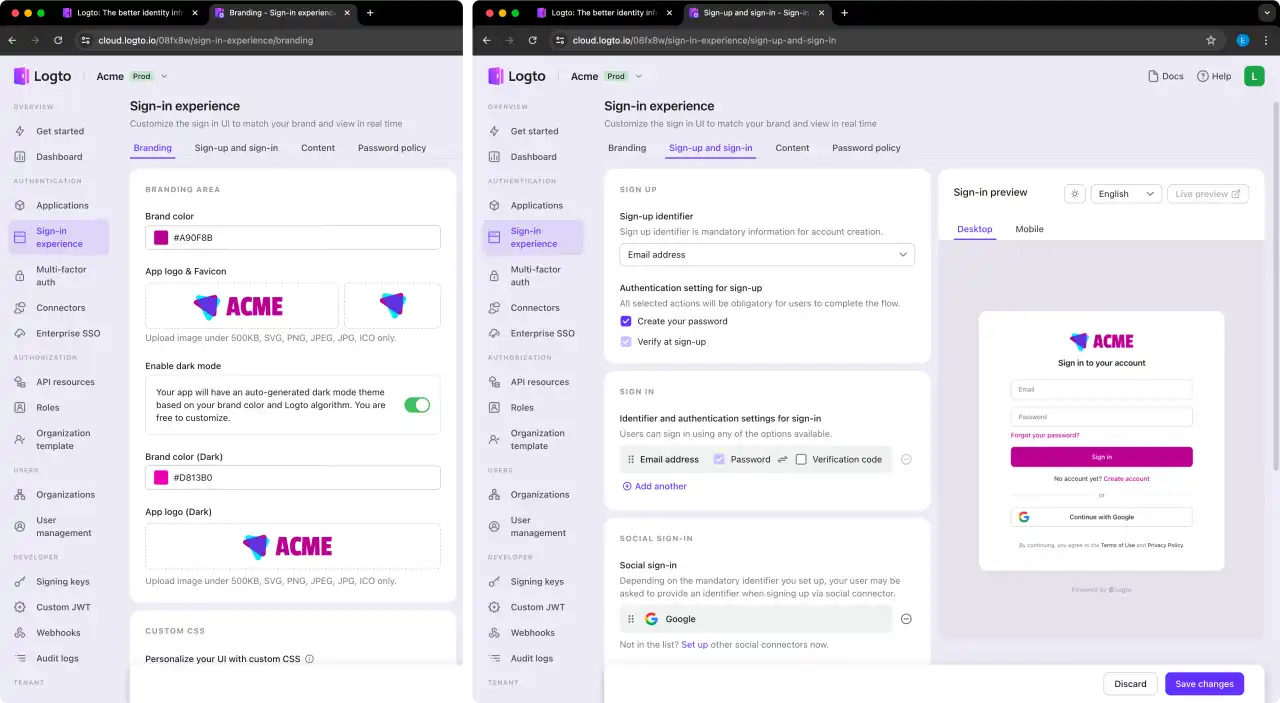Click drag handle of Google connector row
Screen dimensions: 1280x703
tap(631, 619)
